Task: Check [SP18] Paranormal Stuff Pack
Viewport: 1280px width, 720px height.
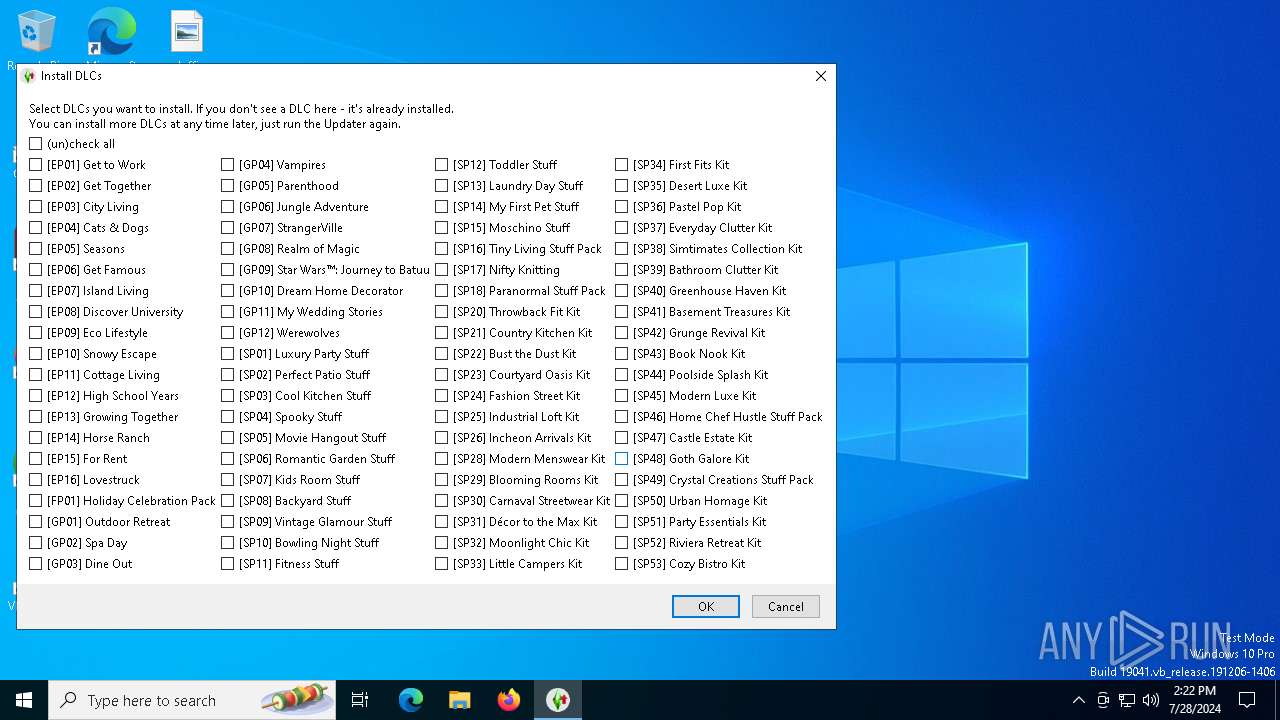Action: 442,291
